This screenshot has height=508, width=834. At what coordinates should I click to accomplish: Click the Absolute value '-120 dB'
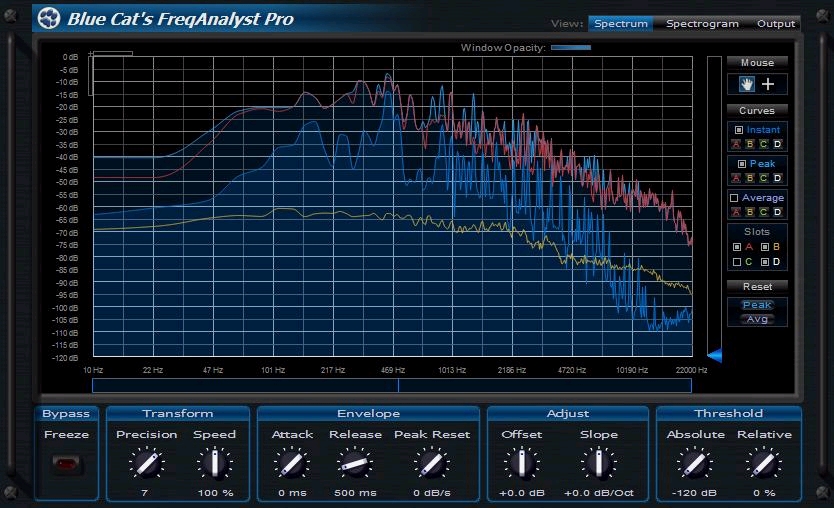(x=694, y=493)
